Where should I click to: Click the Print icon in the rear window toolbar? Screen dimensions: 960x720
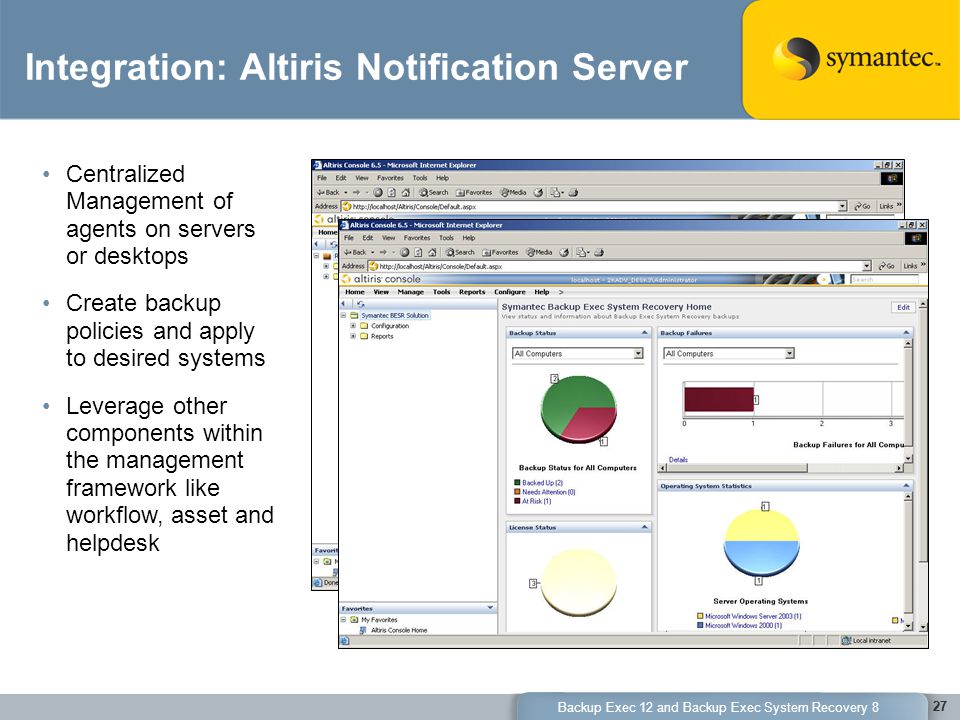(x=573, y=192)
